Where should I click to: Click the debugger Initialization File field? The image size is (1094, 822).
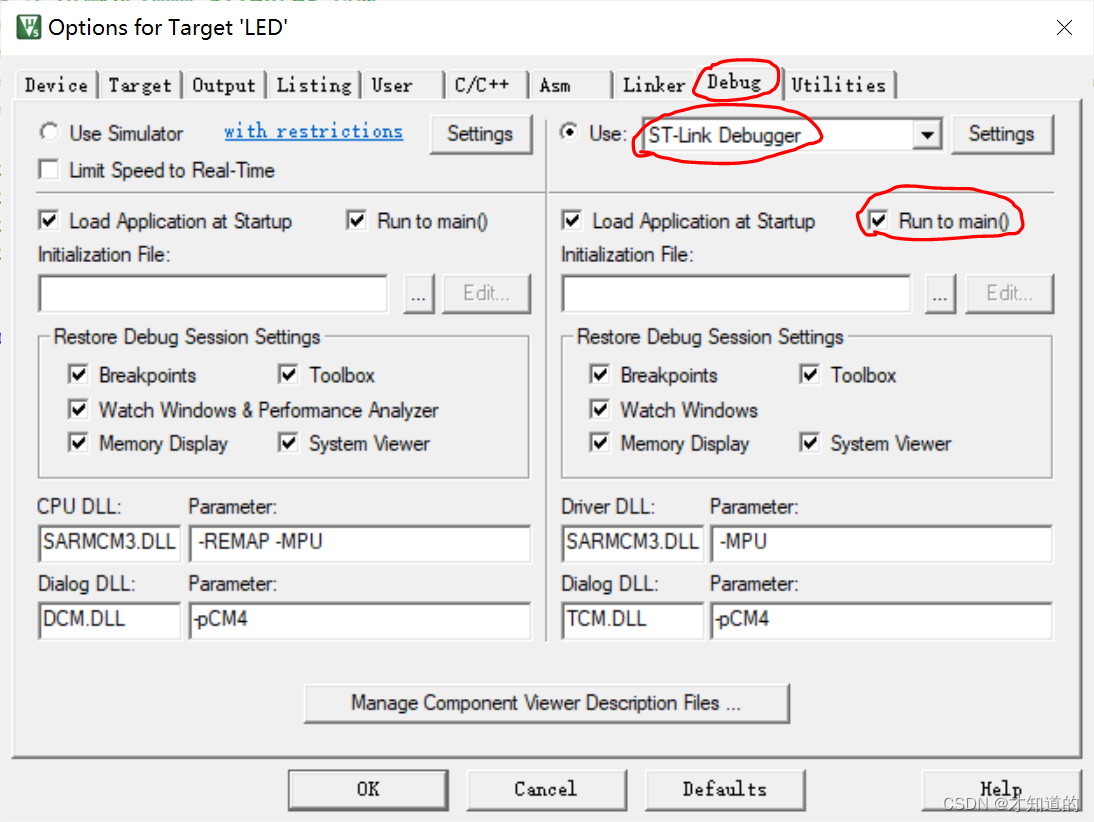[736, 294]
